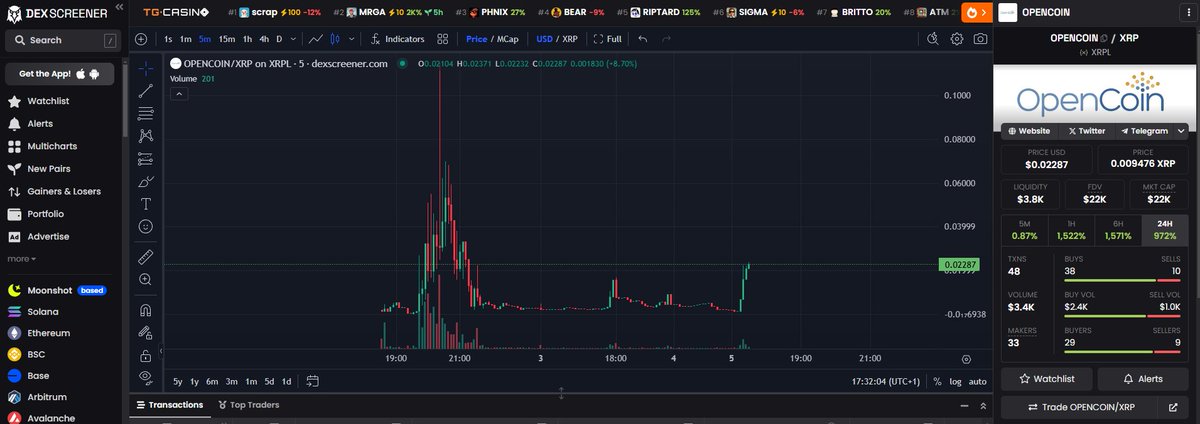Set timeframe to 4h
The image size is (1200, 424).
(x=264, y=39)
